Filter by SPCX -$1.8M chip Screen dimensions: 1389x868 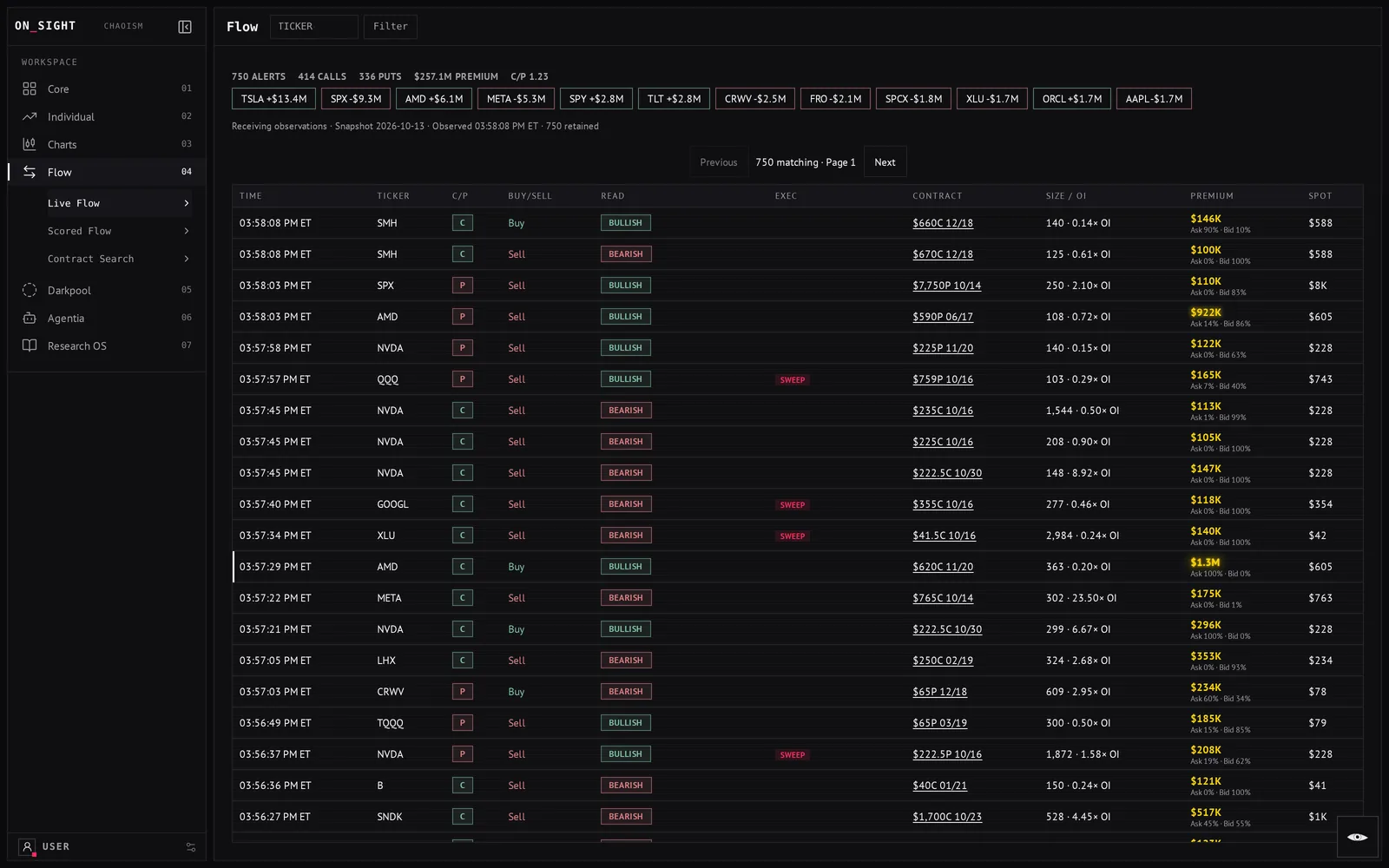coord(914,99)
